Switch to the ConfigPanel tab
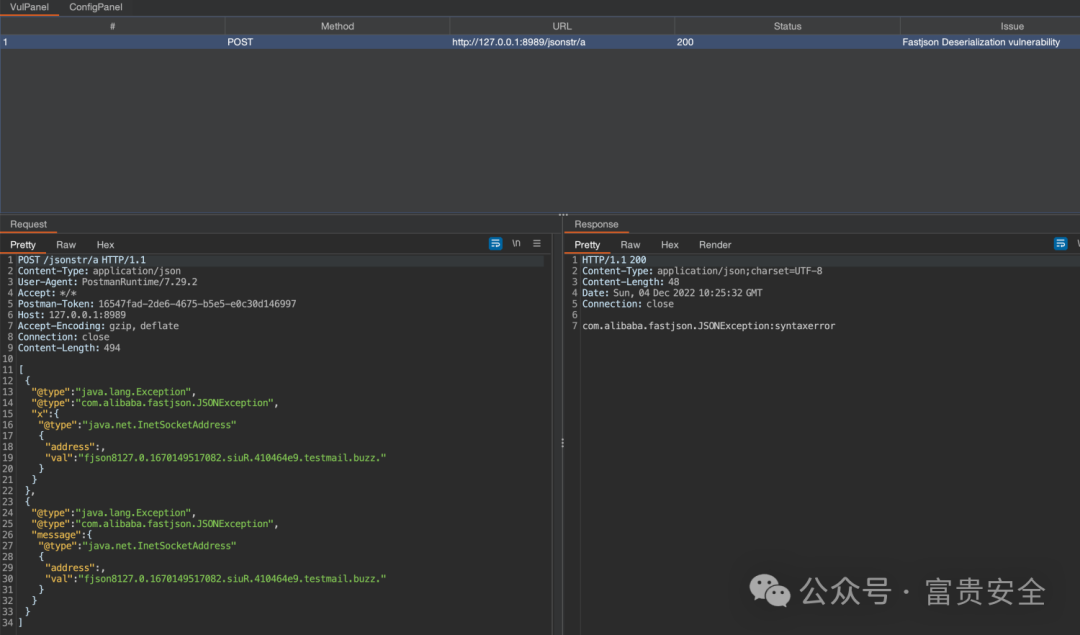This screenshot has height=635, width=1080. pos(96,7)
